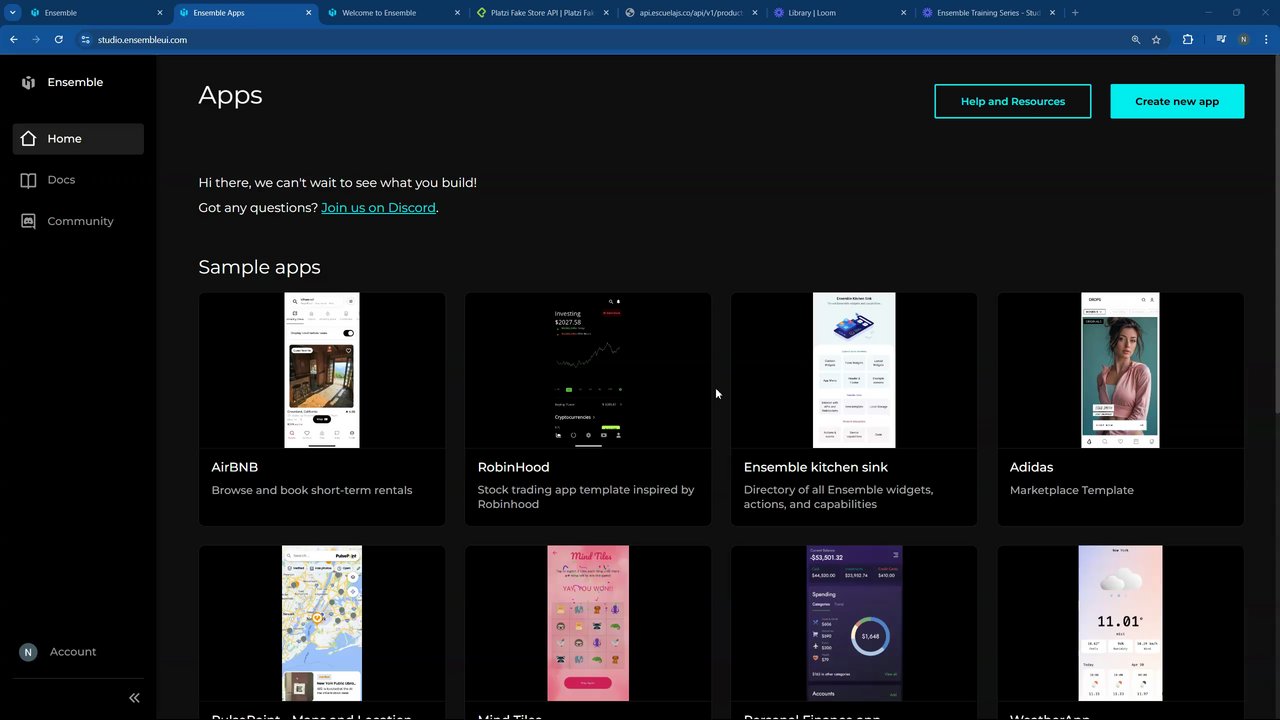Image resolution: width=1280 pixels, height=720 pixels.
Task: Collapse the sidebar with double-chevron icon
Action: 134,698
